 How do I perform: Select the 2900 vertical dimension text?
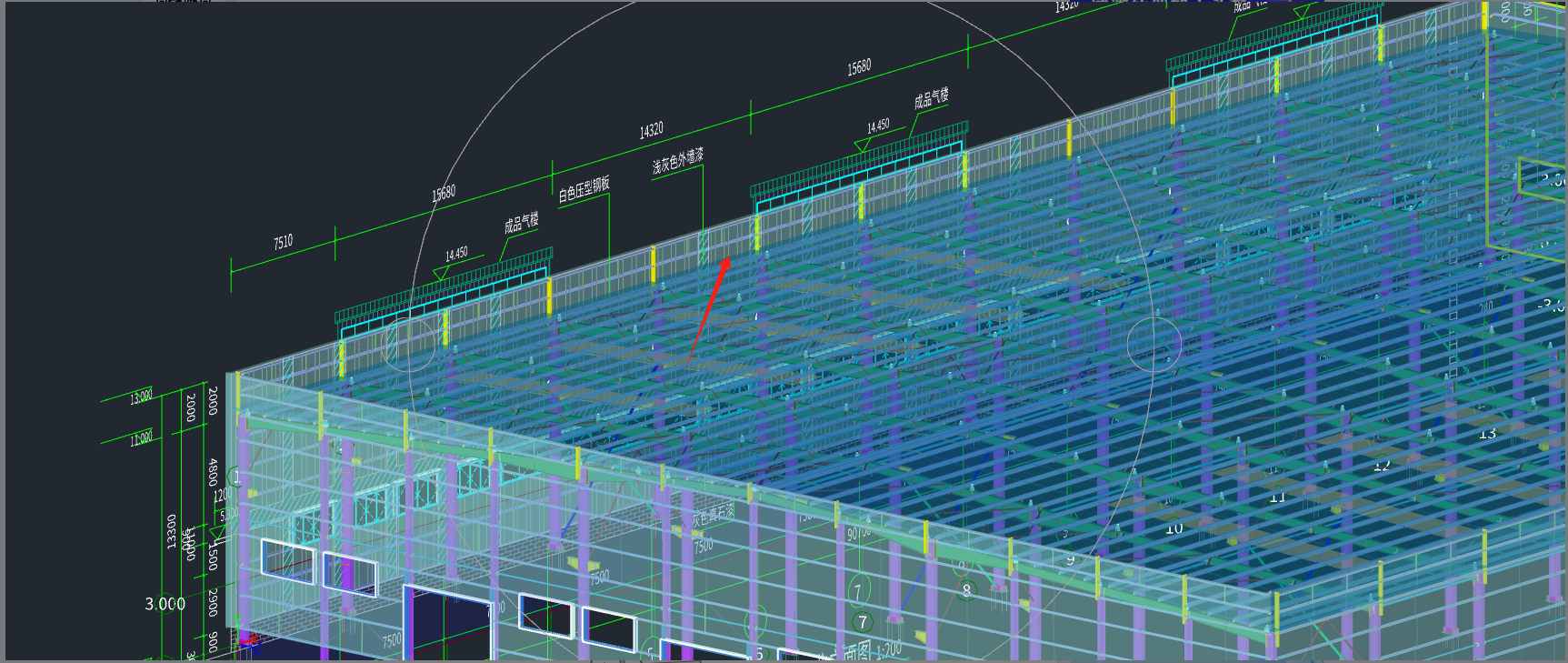click(212, 603)
